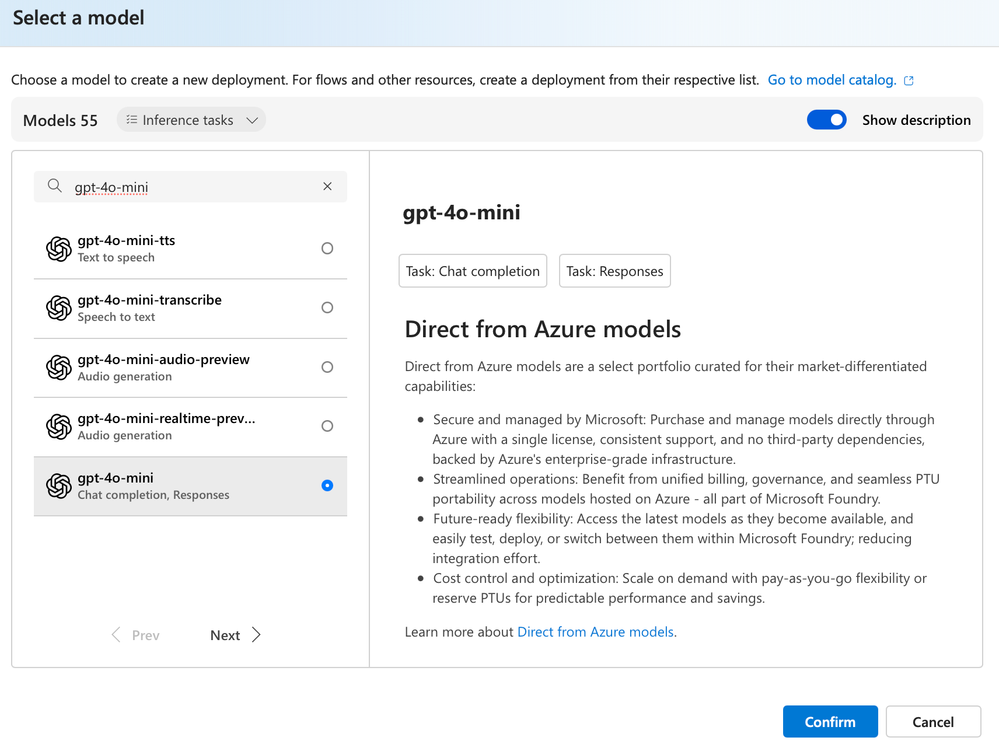The image size is (999, 748).
Task: Go to next page of models
Action: point(235,635)
